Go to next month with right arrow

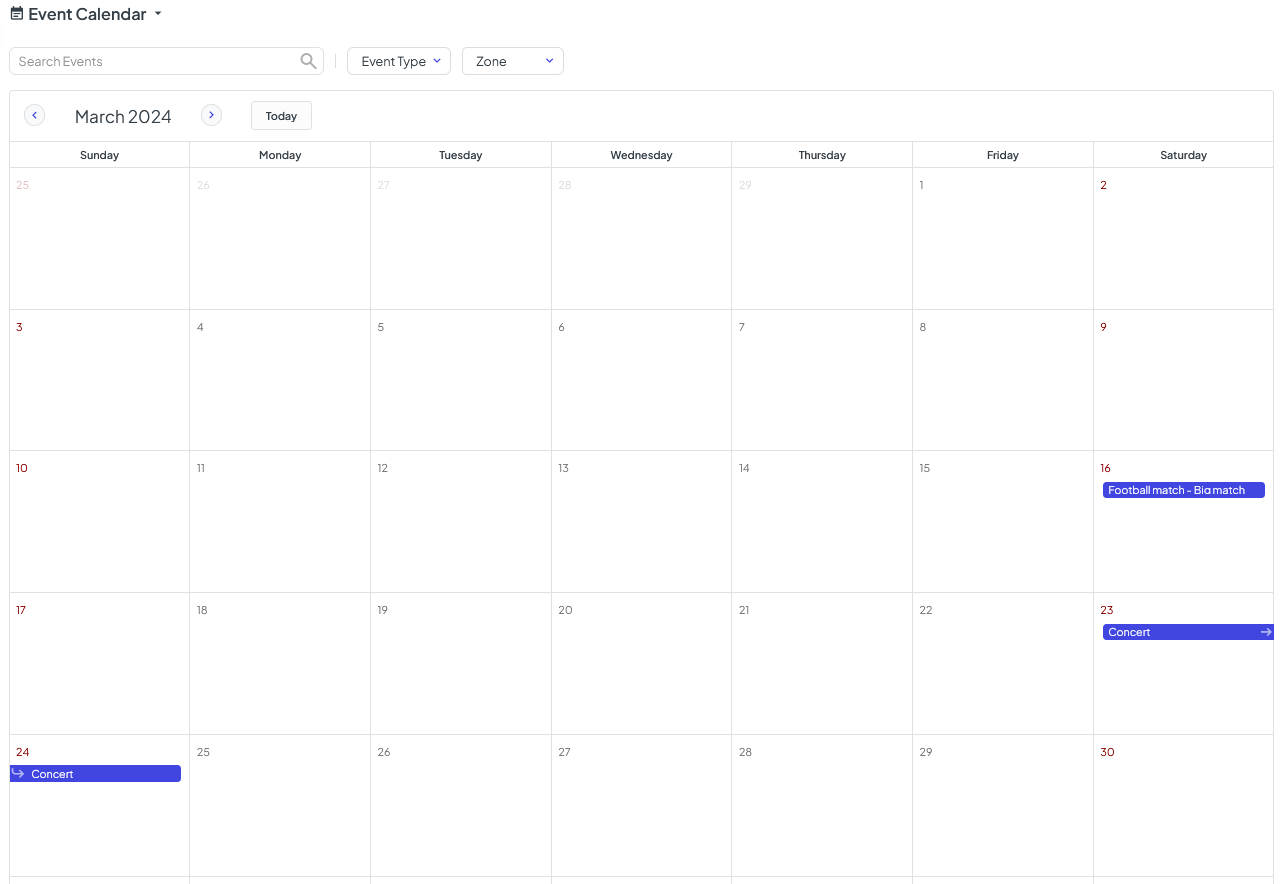[x=211, y=115]
